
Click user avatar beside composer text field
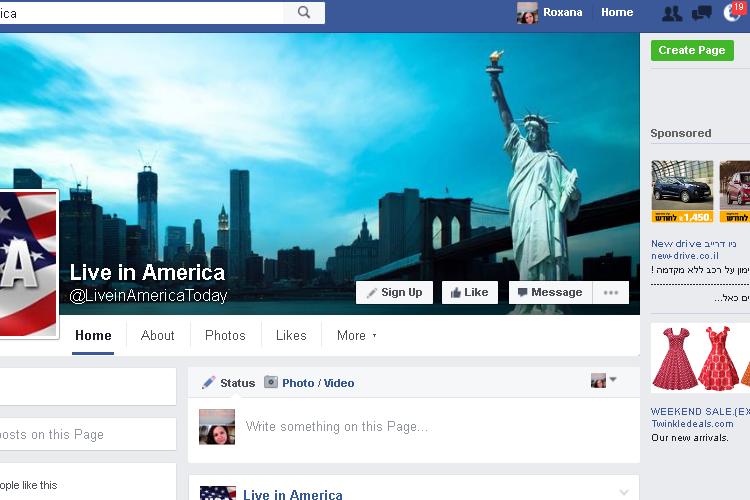point(217,427)
